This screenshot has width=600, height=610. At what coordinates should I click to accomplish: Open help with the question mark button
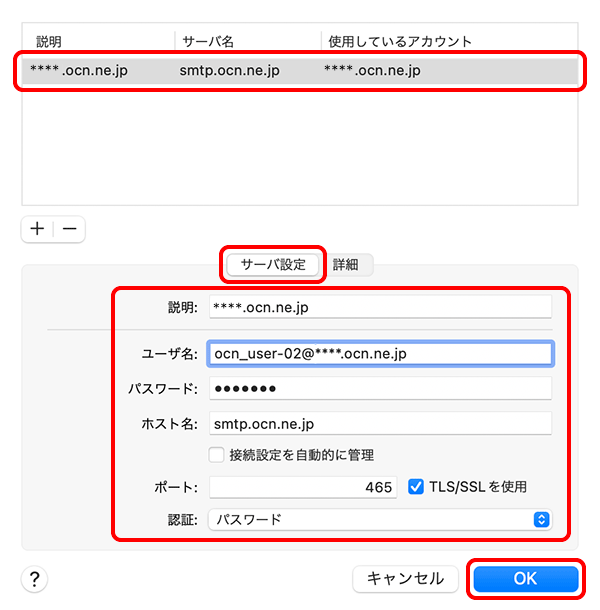(34, 579)
